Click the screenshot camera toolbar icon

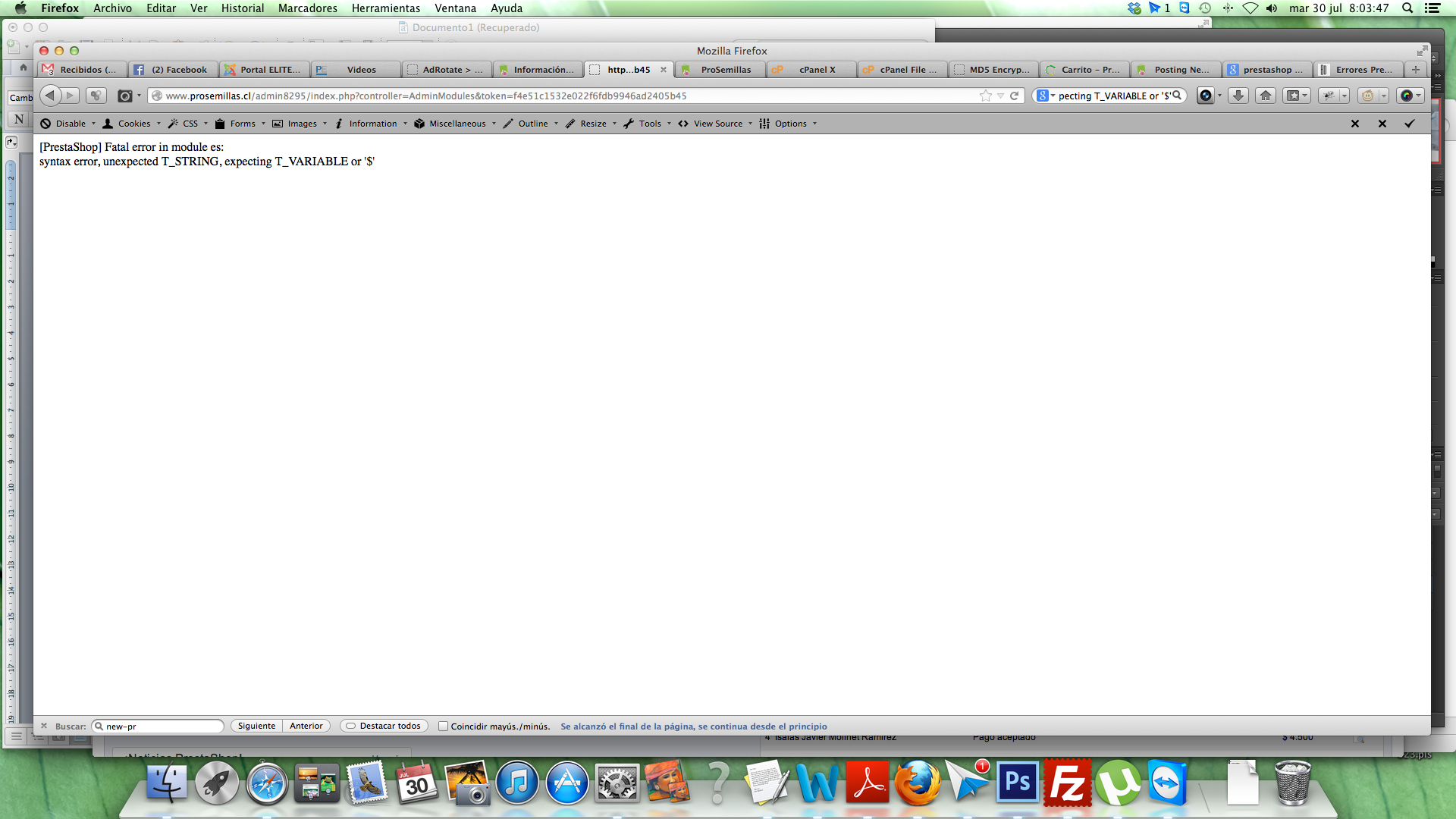[x=125, y=96]
